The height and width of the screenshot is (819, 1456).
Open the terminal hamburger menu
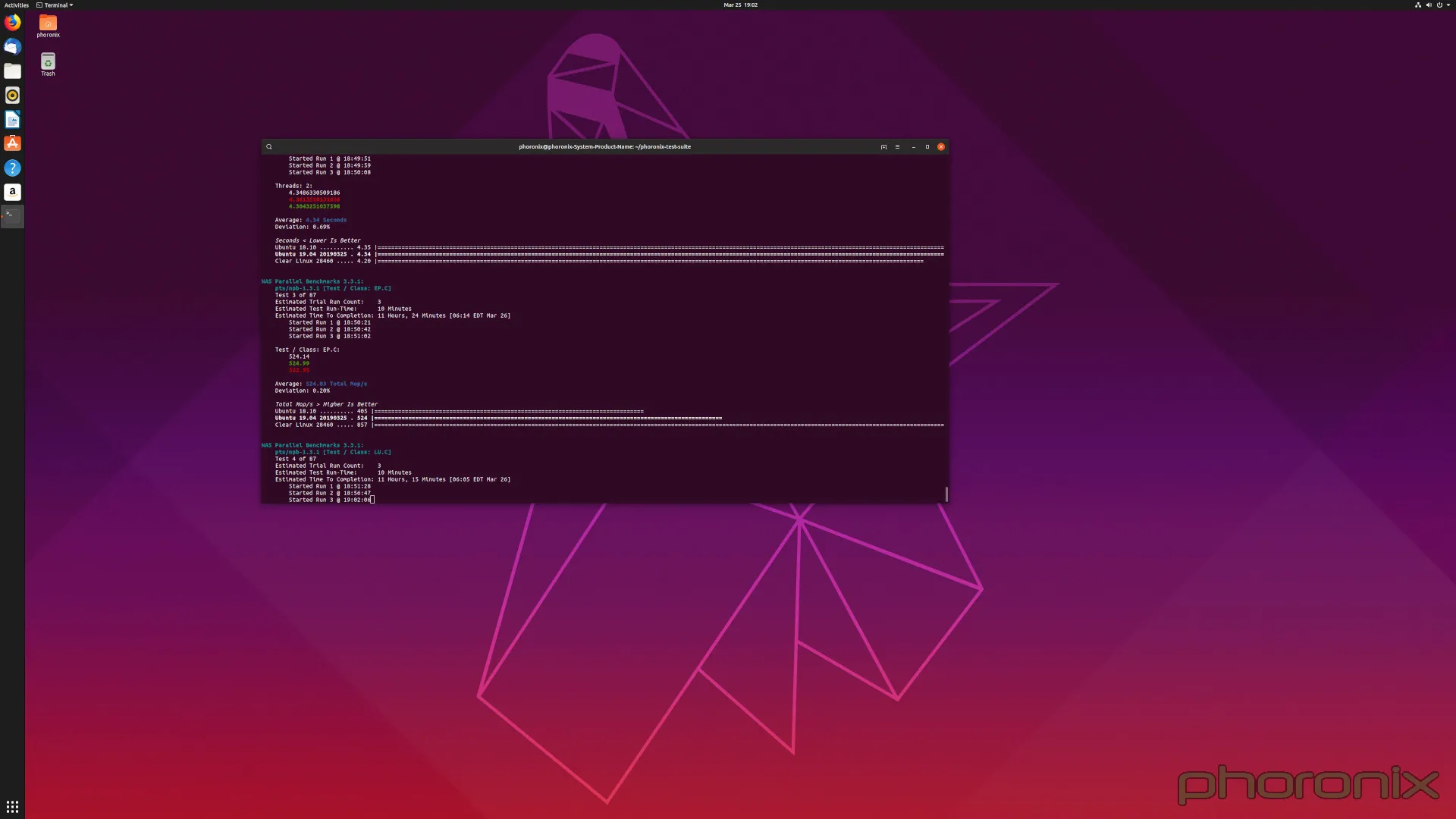pyautogui.click(x=897, y=147)
